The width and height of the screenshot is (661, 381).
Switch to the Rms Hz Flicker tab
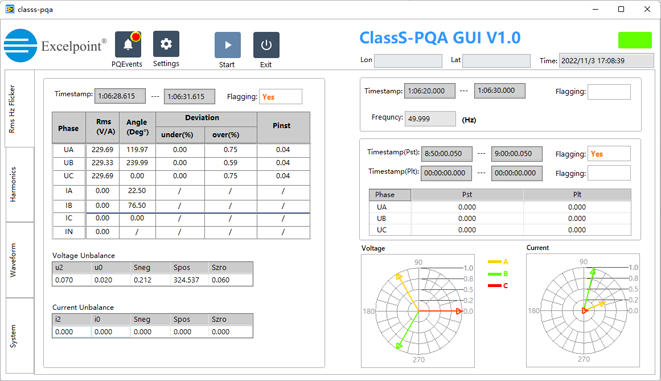[x=19, y=109]
